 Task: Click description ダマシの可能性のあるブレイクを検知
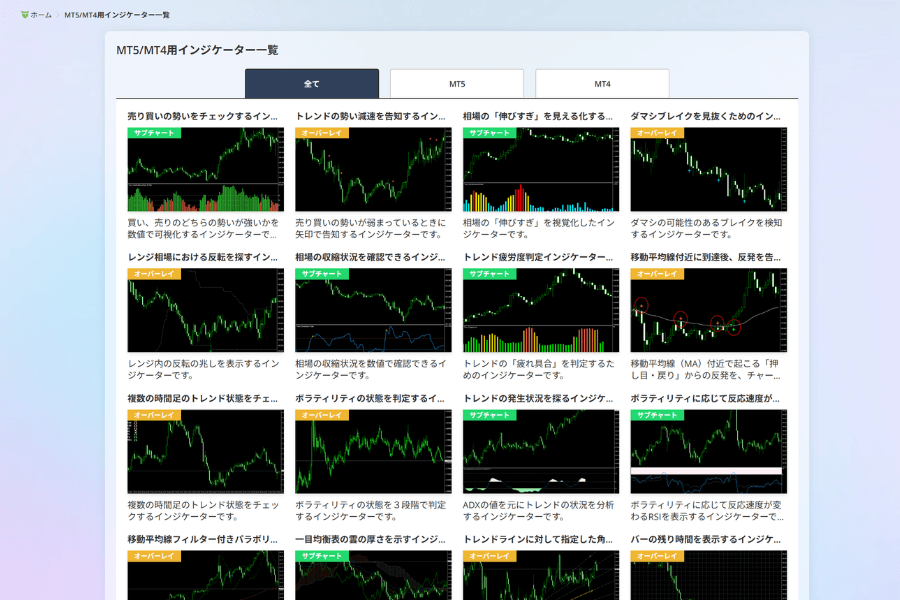point(706,229)
